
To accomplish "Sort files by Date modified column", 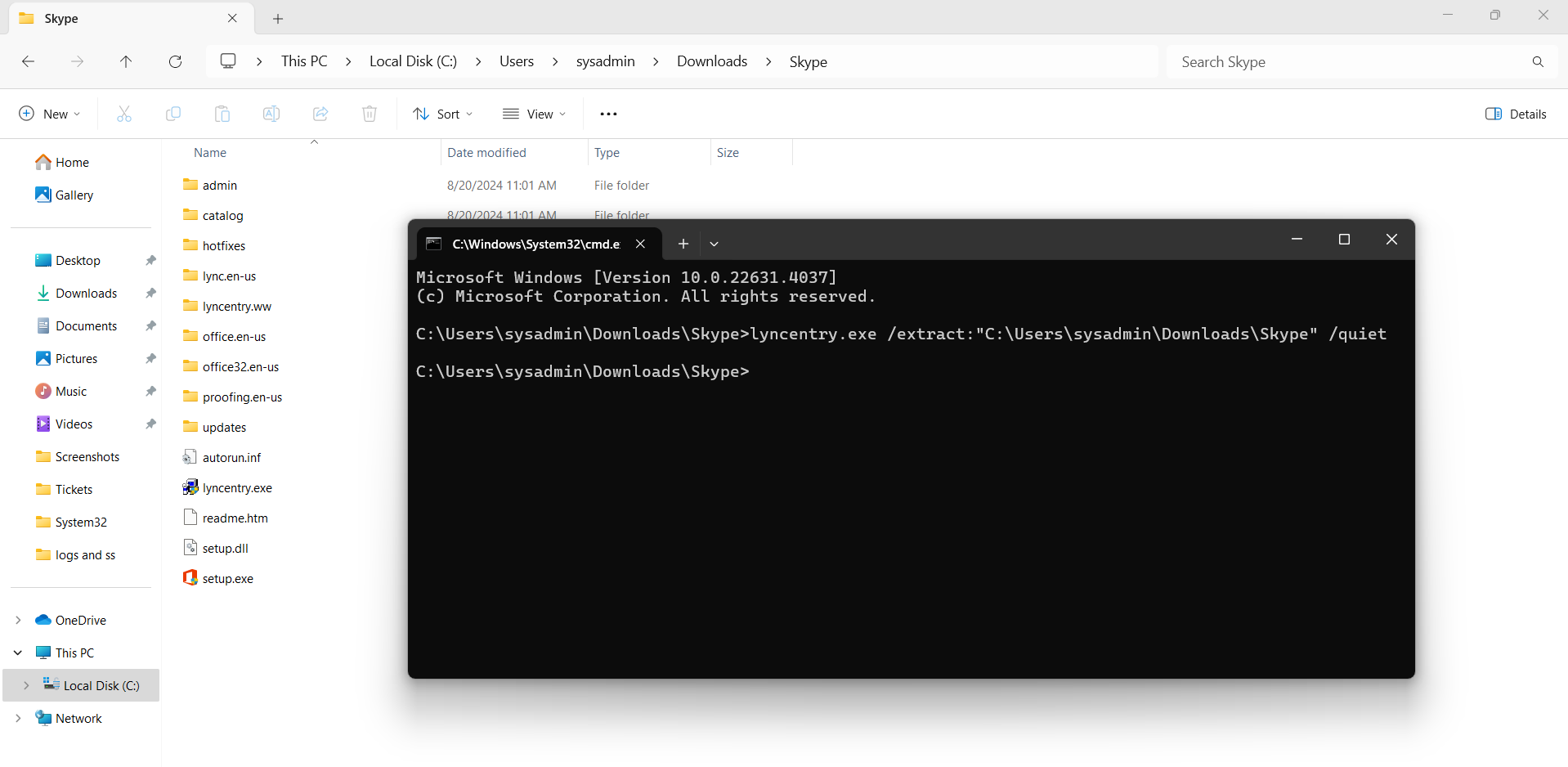I will [486, 153].
